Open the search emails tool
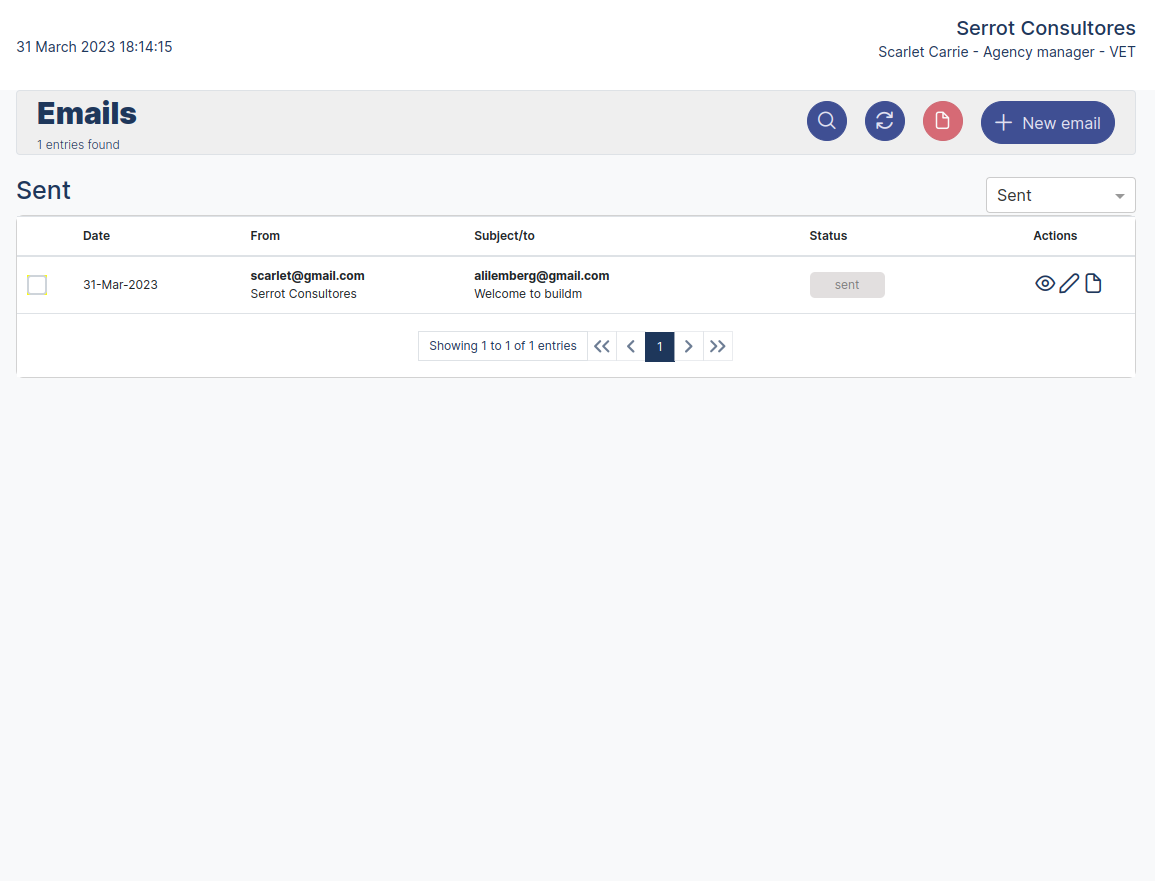1155x881 pixels. tap(826, 120)
